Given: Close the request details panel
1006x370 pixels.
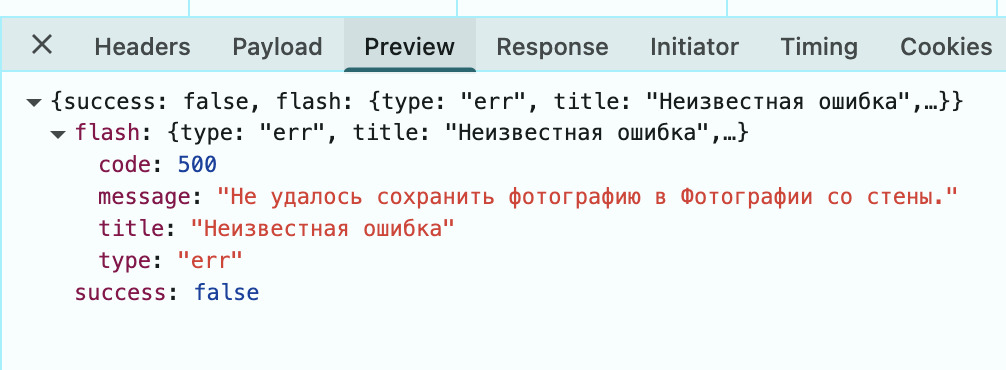Looking at the screenshot, I should point(42,45).
